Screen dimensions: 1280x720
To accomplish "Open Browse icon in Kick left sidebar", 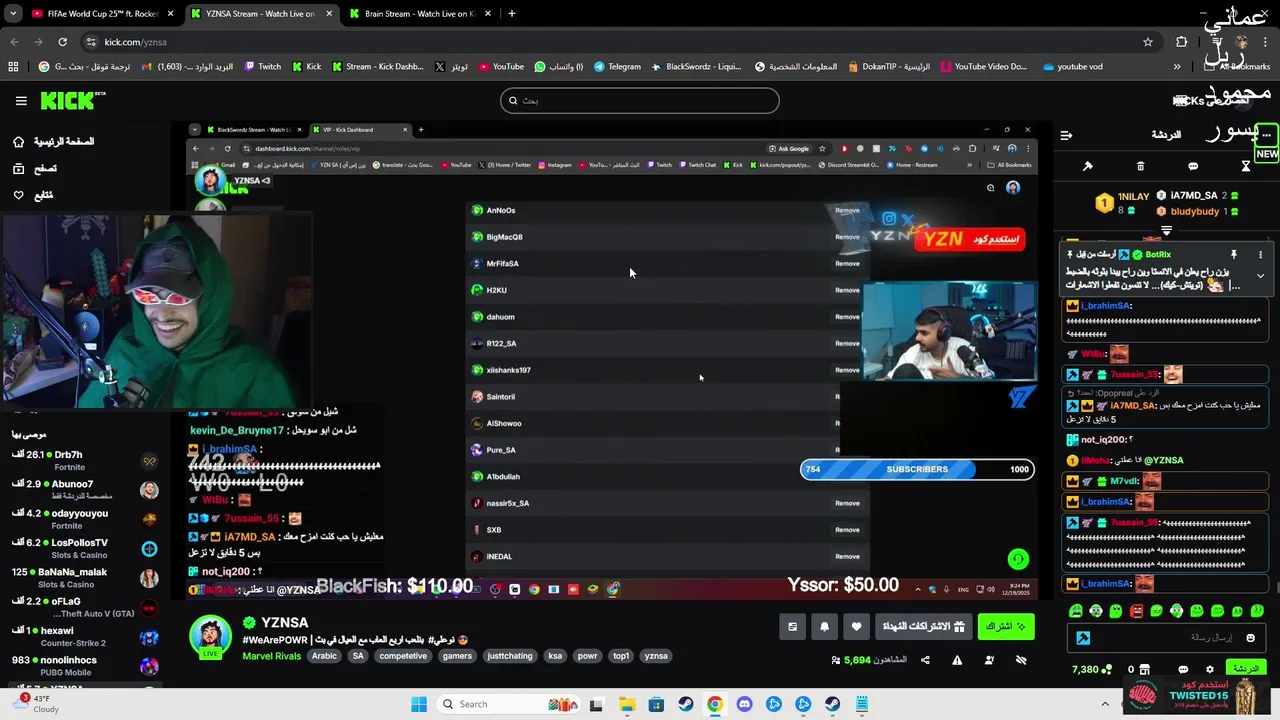I will pyautogui.click(x=18, y=169).
